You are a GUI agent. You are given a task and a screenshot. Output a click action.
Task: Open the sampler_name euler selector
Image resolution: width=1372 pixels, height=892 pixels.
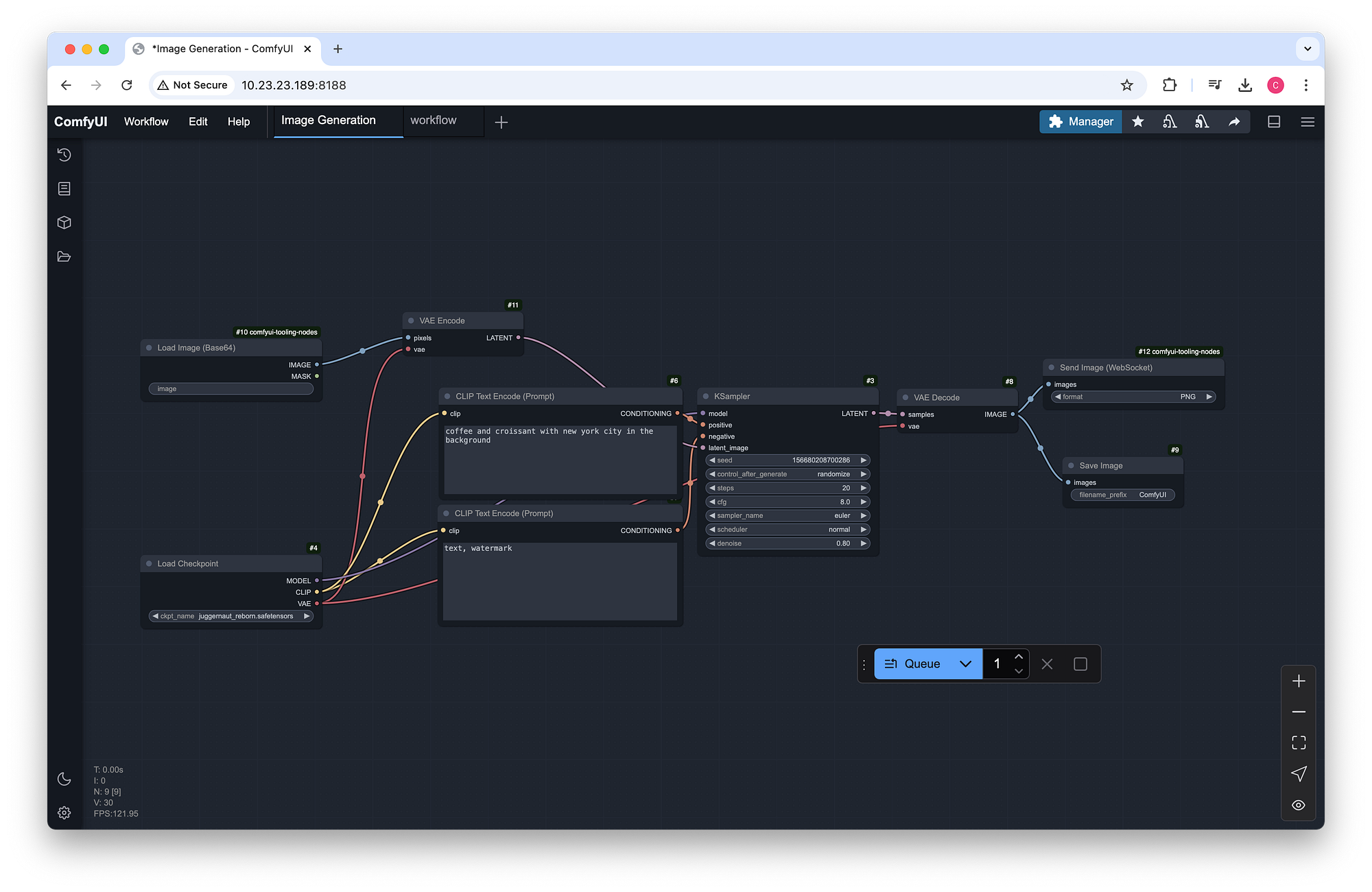(788, 515)
